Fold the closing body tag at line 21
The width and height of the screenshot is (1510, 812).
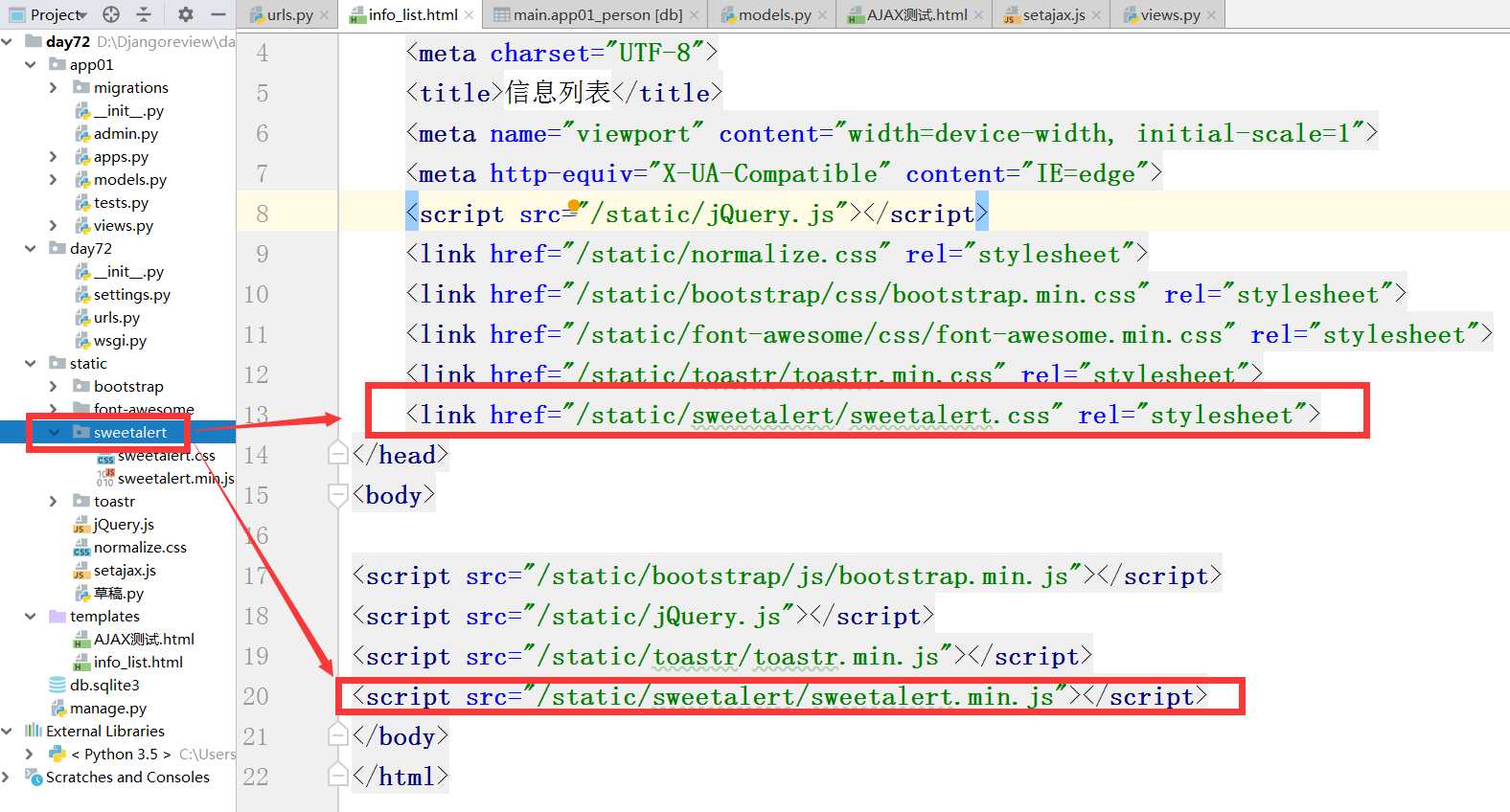point(337,735)
